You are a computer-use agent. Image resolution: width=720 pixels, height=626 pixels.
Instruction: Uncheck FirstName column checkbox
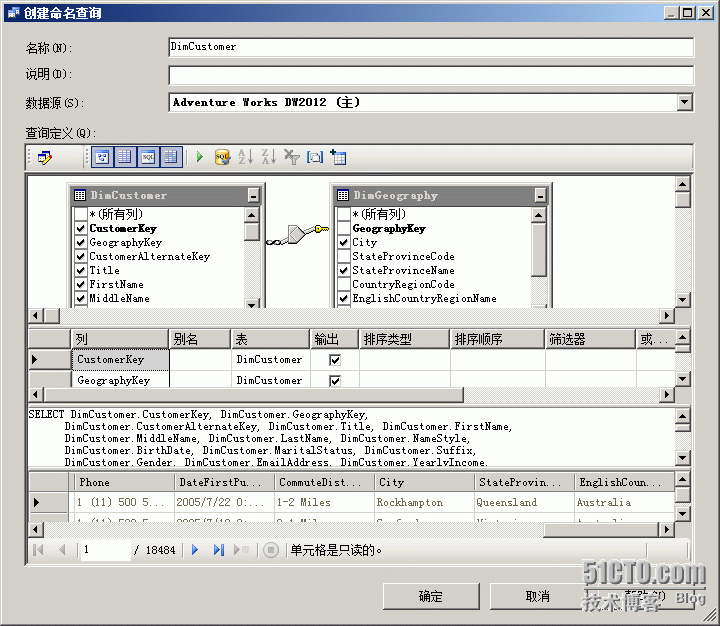[x=81, y=284]
